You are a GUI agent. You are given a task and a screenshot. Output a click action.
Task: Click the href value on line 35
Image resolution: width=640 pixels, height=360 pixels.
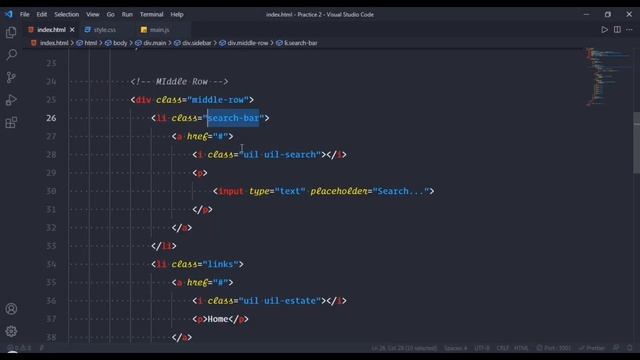[x=220, y=282]
